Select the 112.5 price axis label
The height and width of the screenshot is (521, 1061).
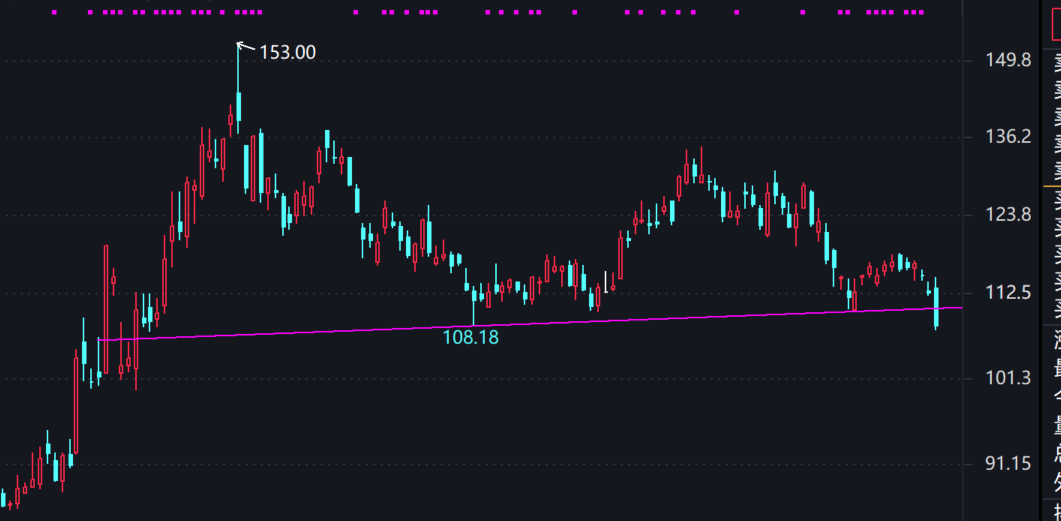point(1008,293)
